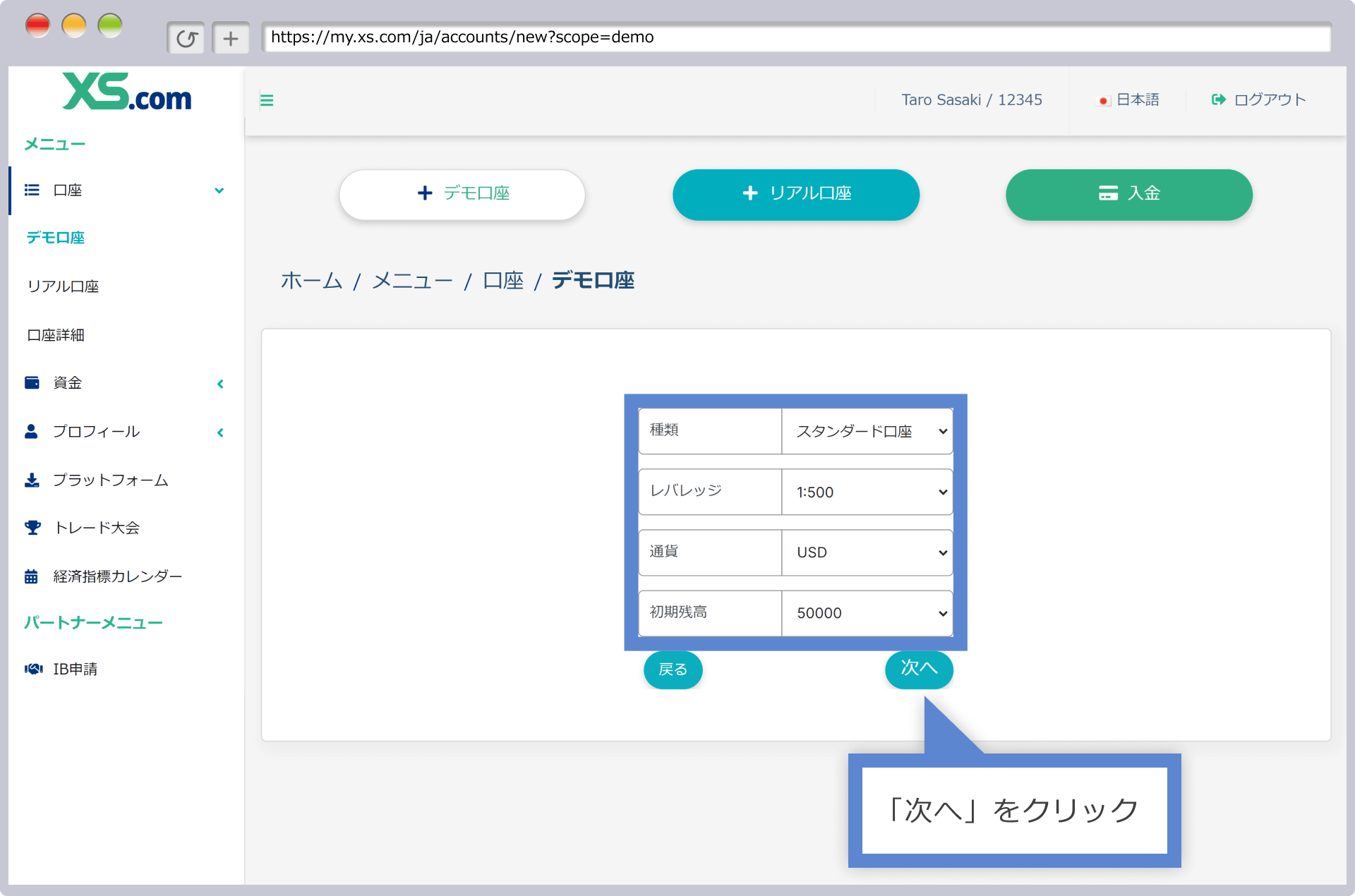Click the red window close button
This screenshot has width=1355, height=896.
(x=37, y=26)
